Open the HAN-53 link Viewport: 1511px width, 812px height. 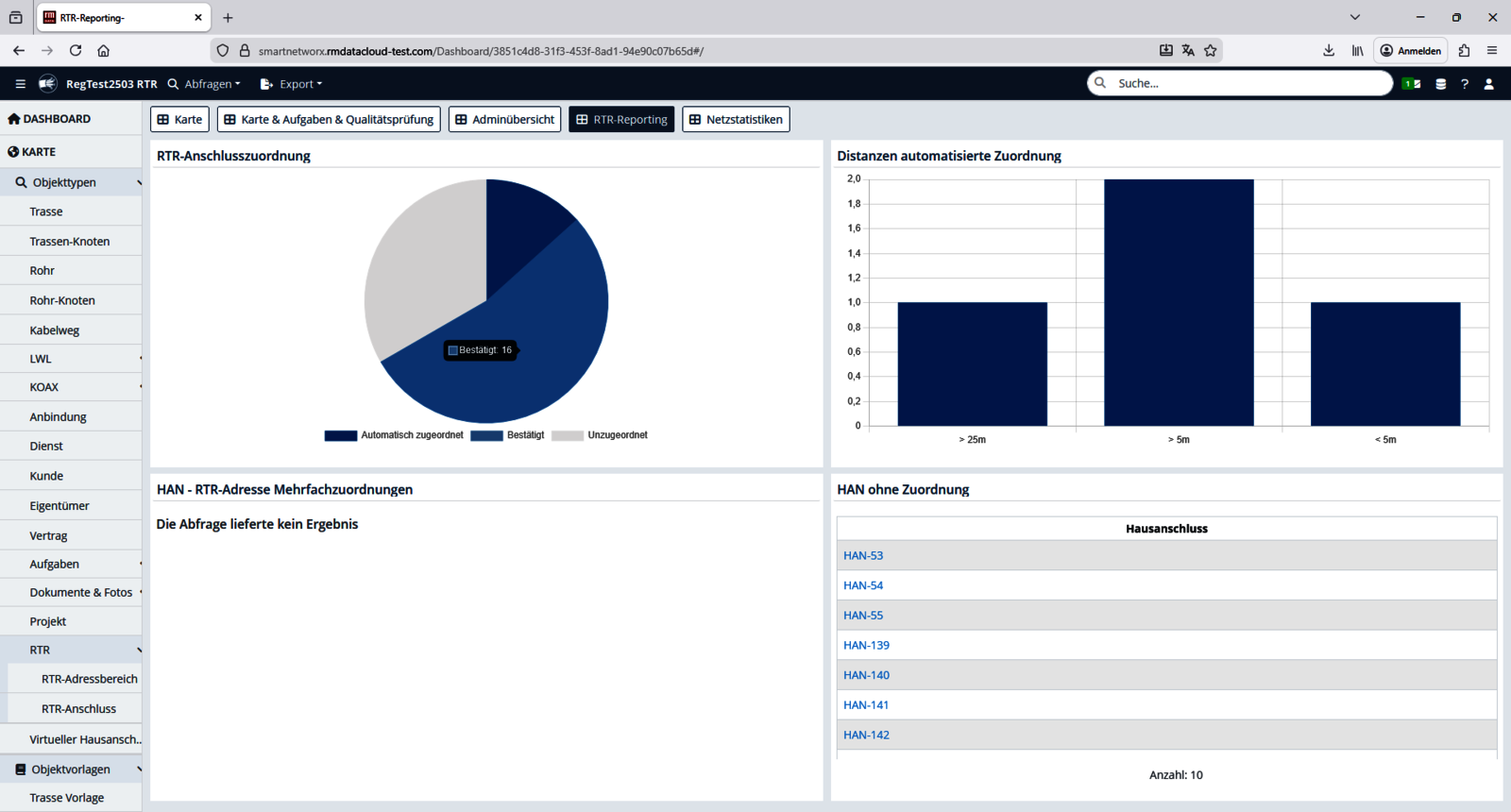(x=863, y=556)
